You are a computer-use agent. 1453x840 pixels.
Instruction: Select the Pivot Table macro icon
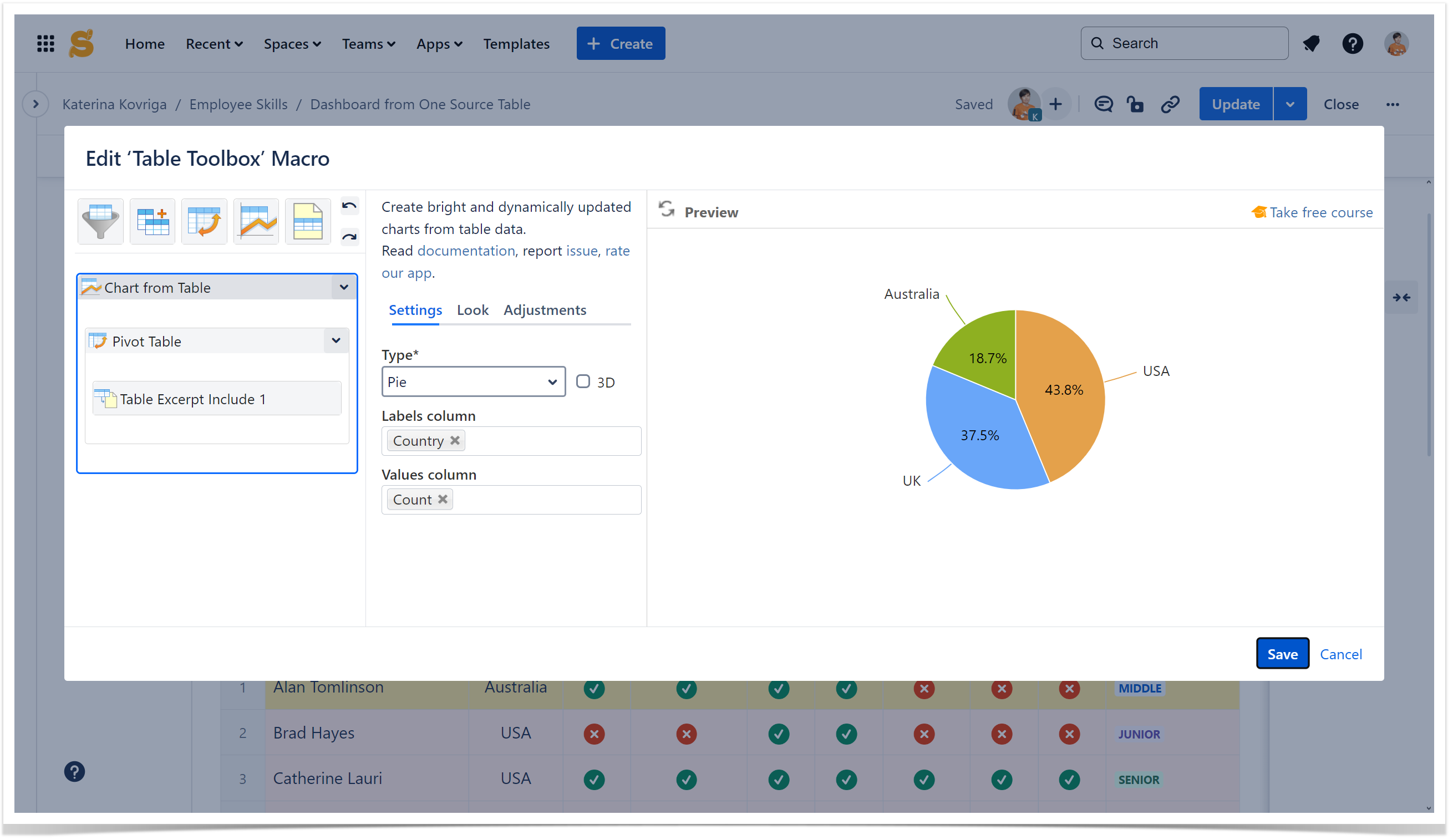(204, 221)
